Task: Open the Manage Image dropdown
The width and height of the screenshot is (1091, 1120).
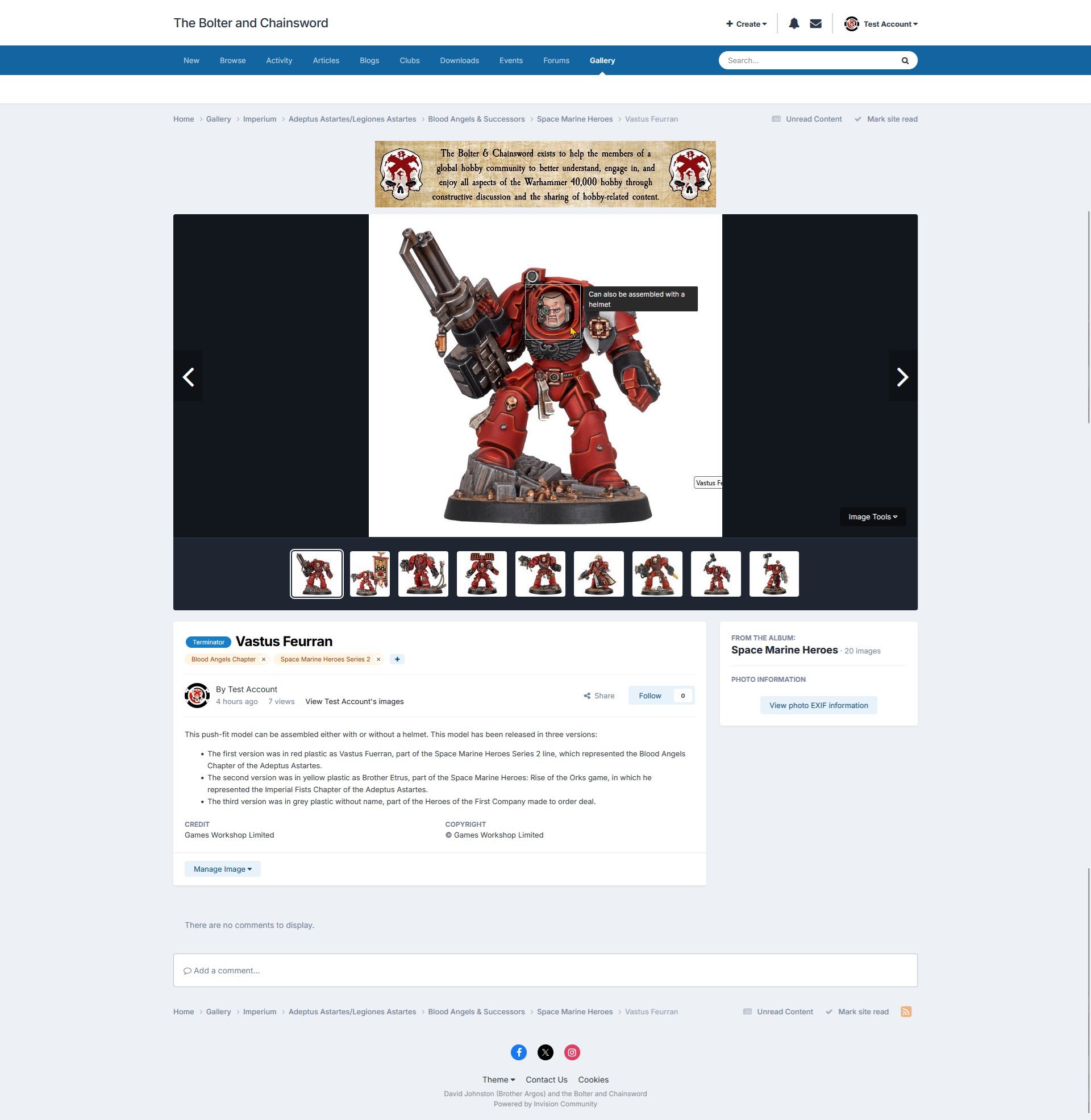Action: (x=222, y=869)
